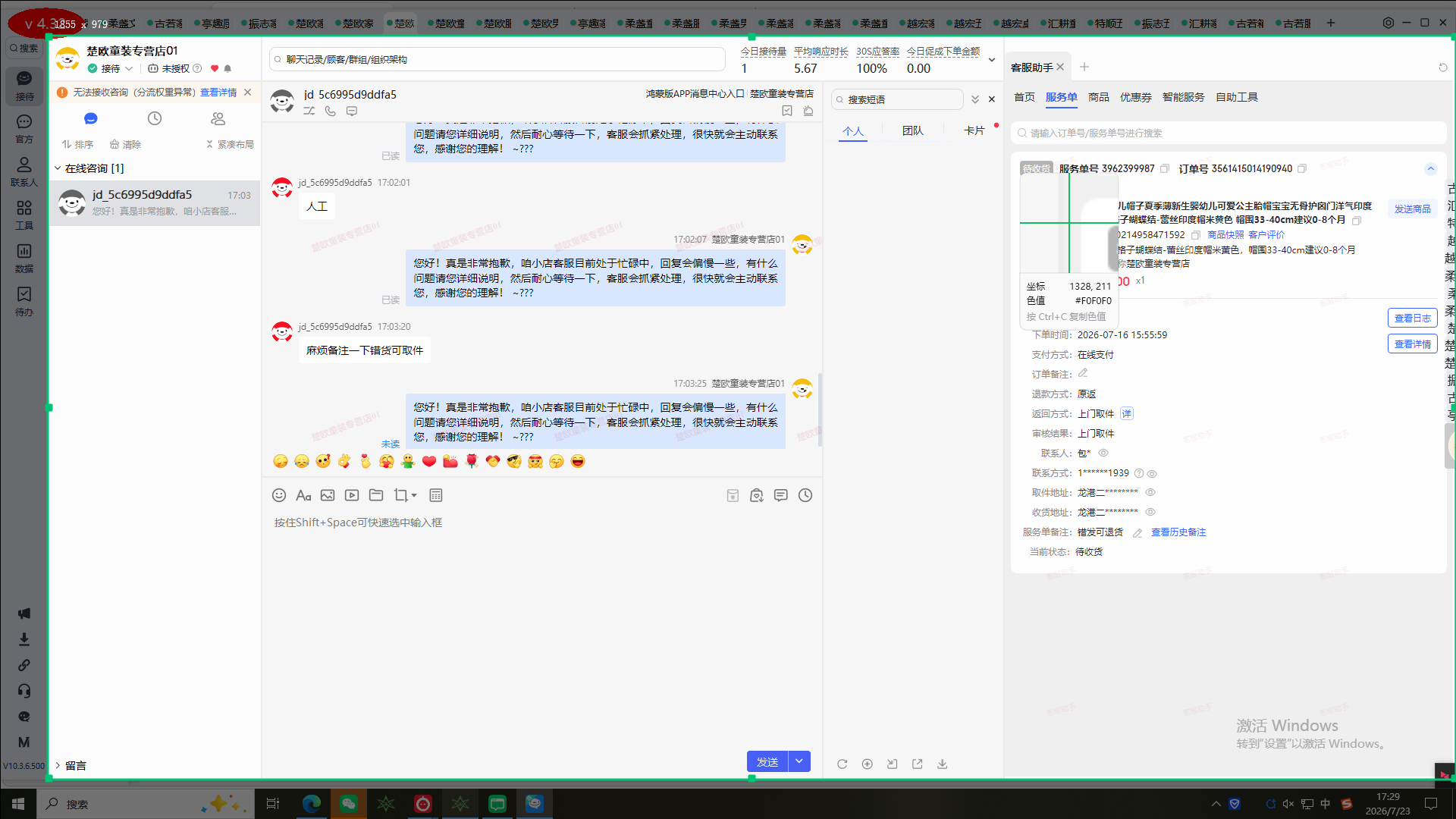The height and width of the screenshot is (819, 1456).
Task: Click the order number search field
Action: [1228, 133]
